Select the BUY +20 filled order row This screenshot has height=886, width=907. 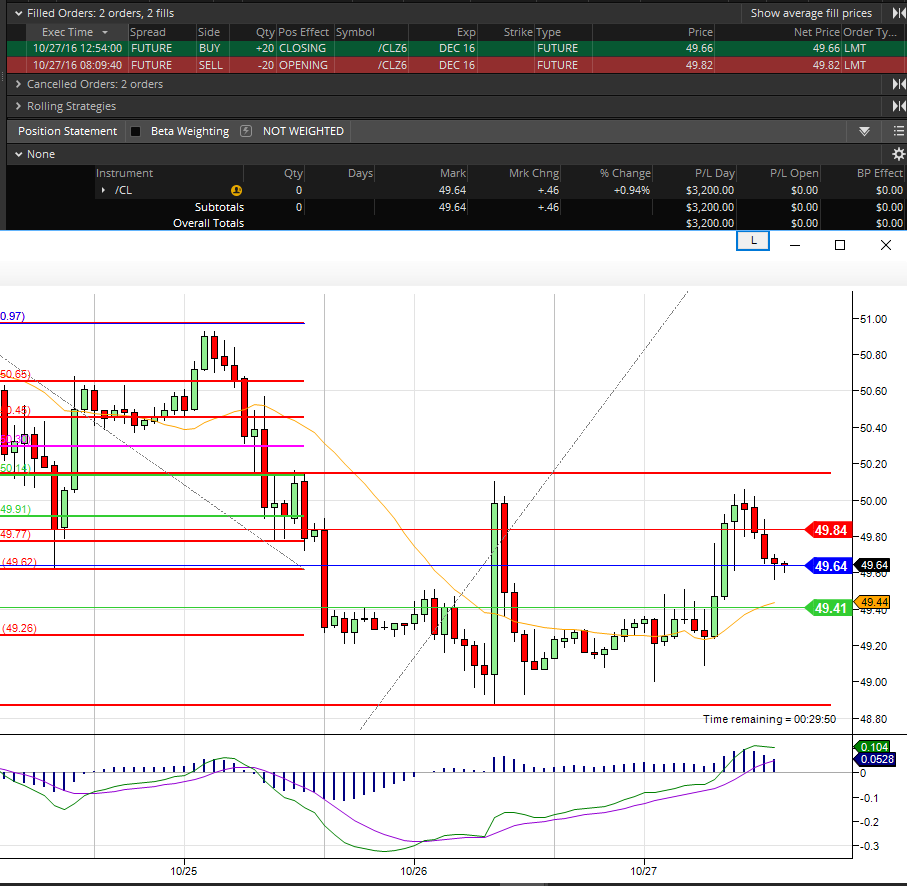point(300,48)
